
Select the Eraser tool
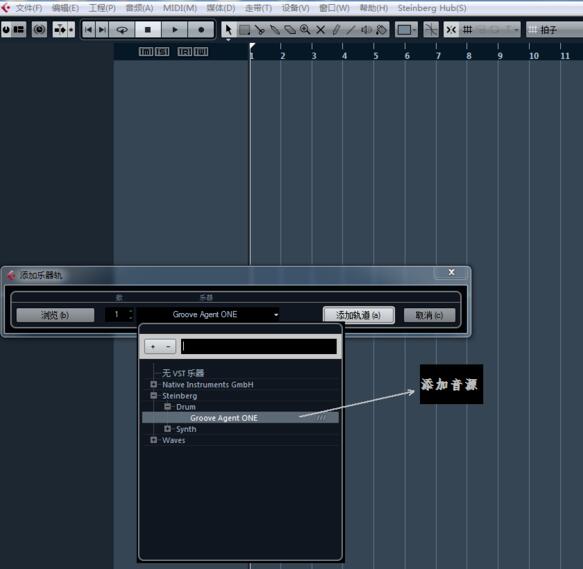290,30
